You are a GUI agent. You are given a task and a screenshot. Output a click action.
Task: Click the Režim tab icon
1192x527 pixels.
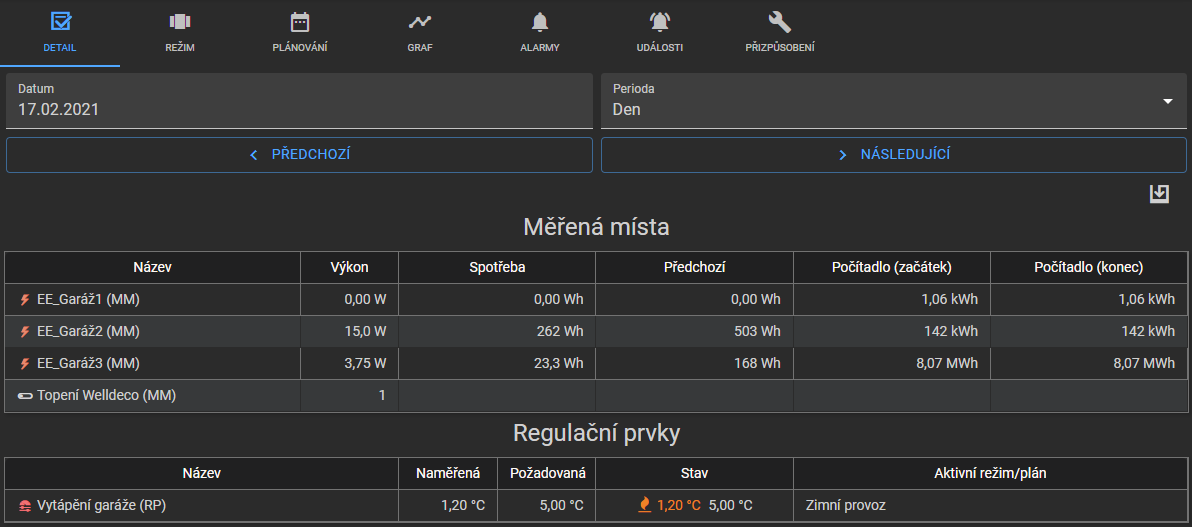[180, 21]
